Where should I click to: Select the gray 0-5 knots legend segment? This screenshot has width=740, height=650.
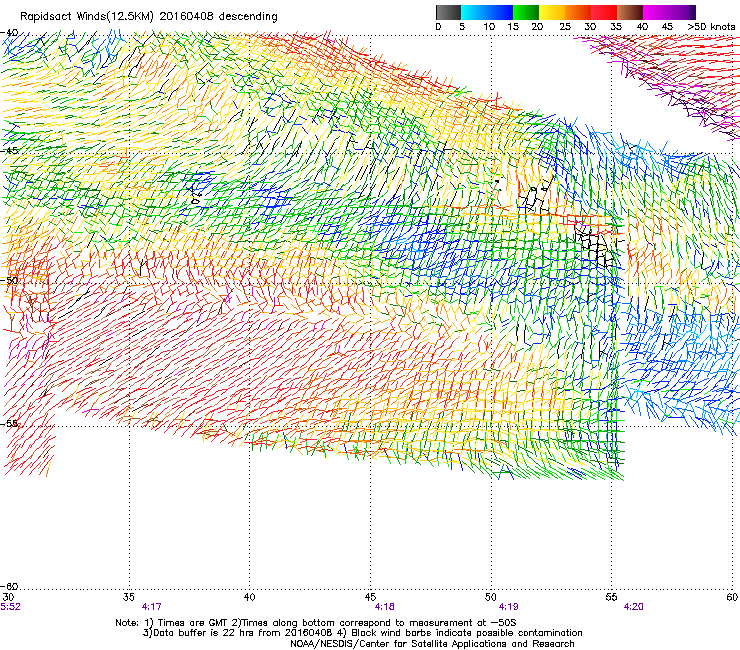(x=448, y=12)
